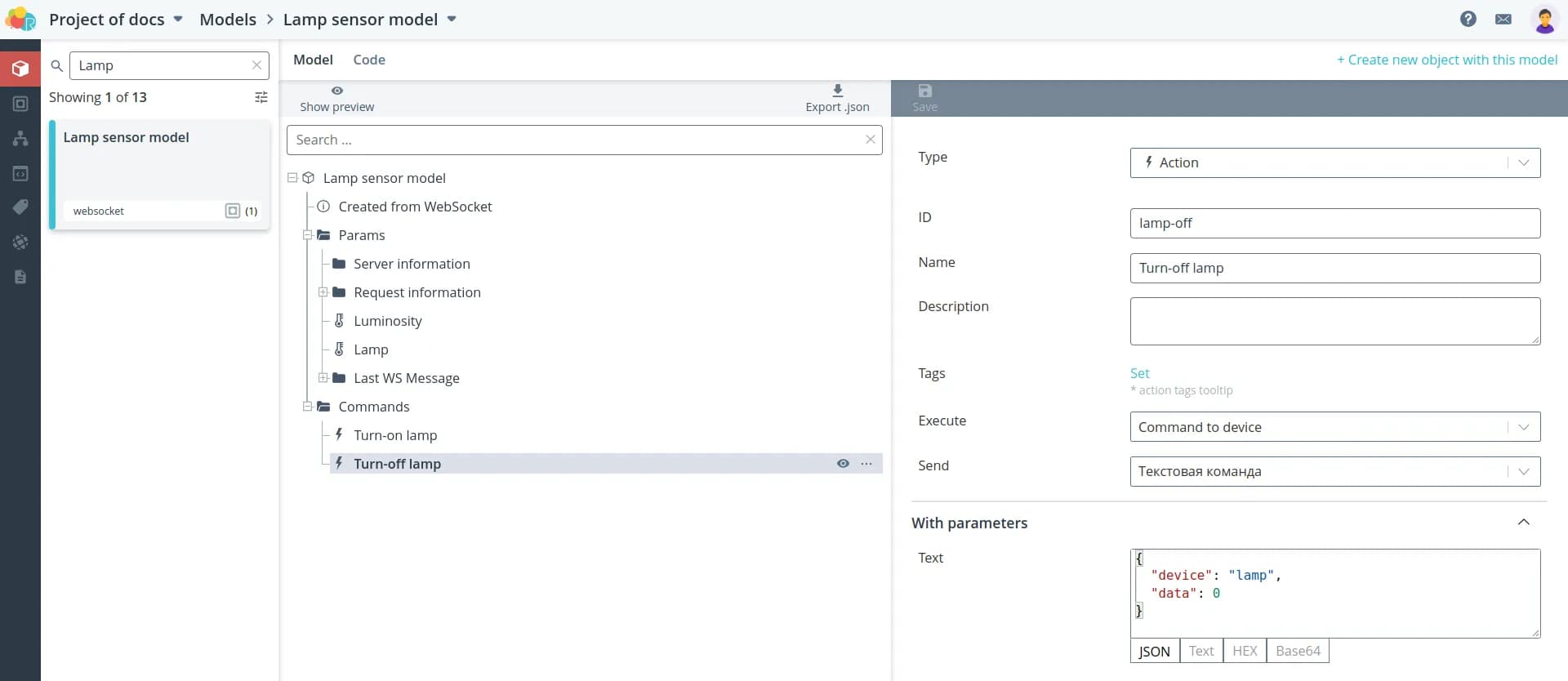Viewport: 1568px width, 681px height.
Task: Click Create new object with this model
Action: coord(1446,60)
